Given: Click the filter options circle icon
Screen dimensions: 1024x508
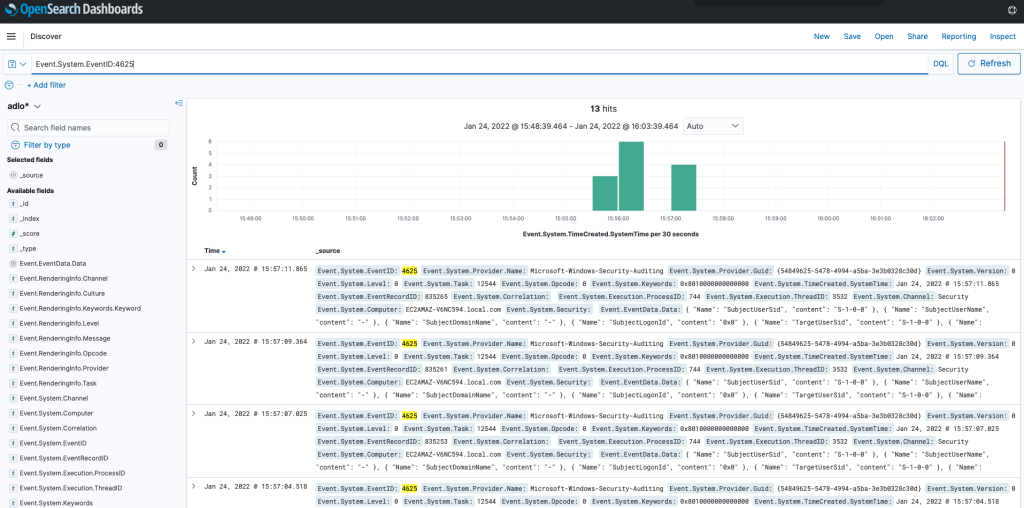Looking at the screenshot, I should click(9, 85).
